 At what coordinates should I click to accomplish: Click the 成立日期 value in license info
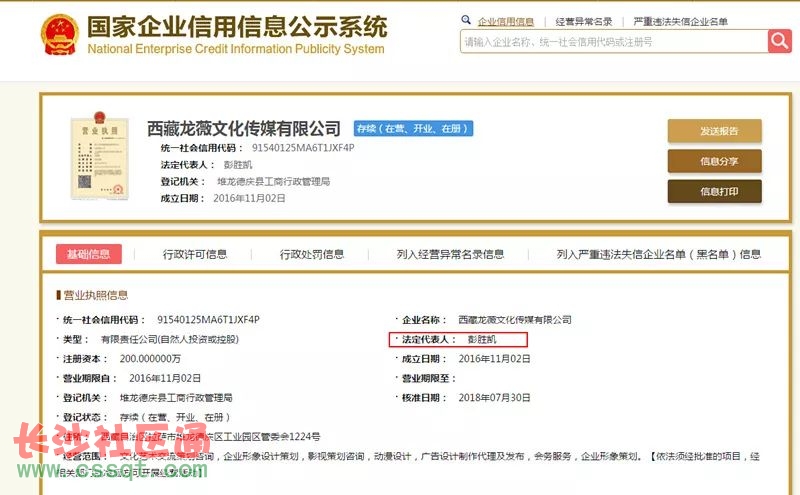(x=494, y=359)
